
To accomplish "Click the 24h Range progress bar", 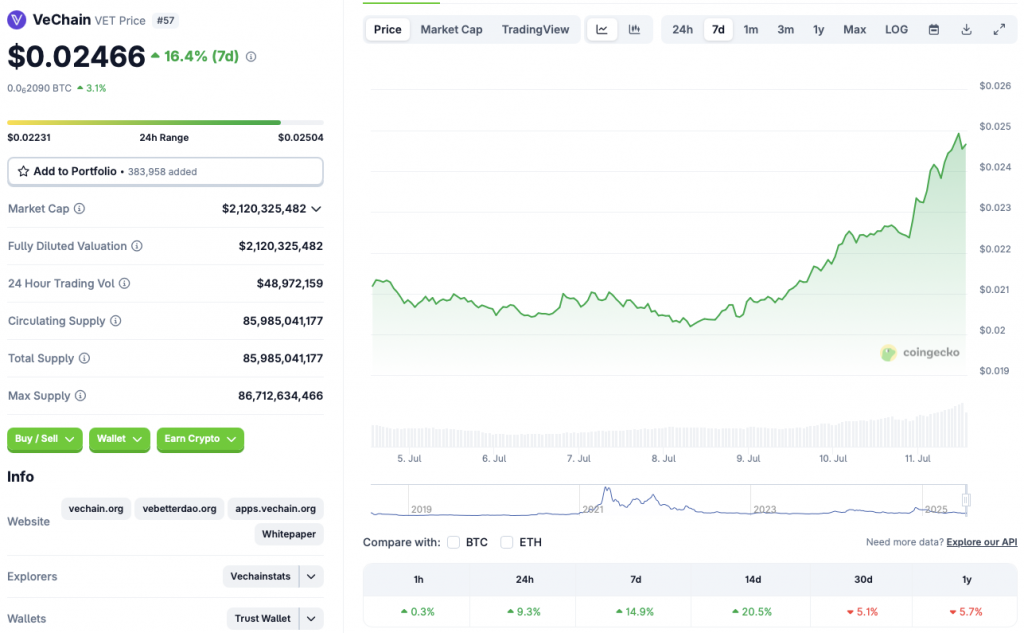I will click(165, 122).
